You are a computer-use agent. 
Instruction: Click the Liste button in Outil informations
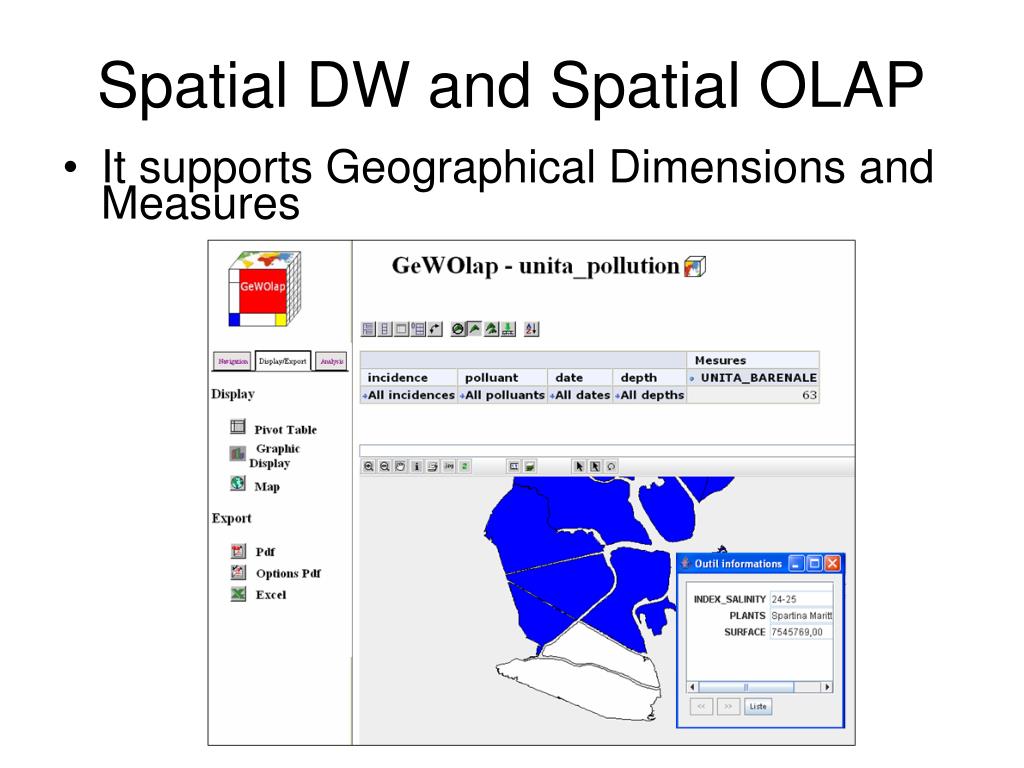[758, 707]
